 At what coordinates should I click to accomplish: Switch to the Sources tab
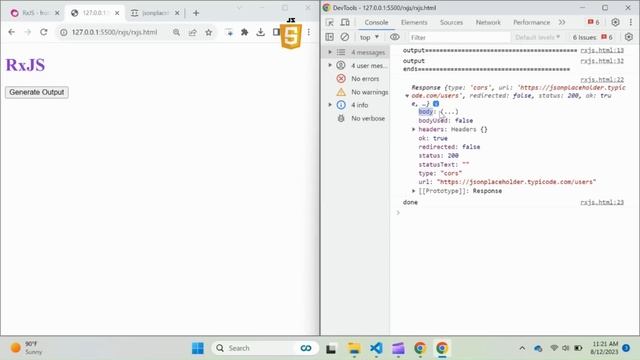(451, 22)
